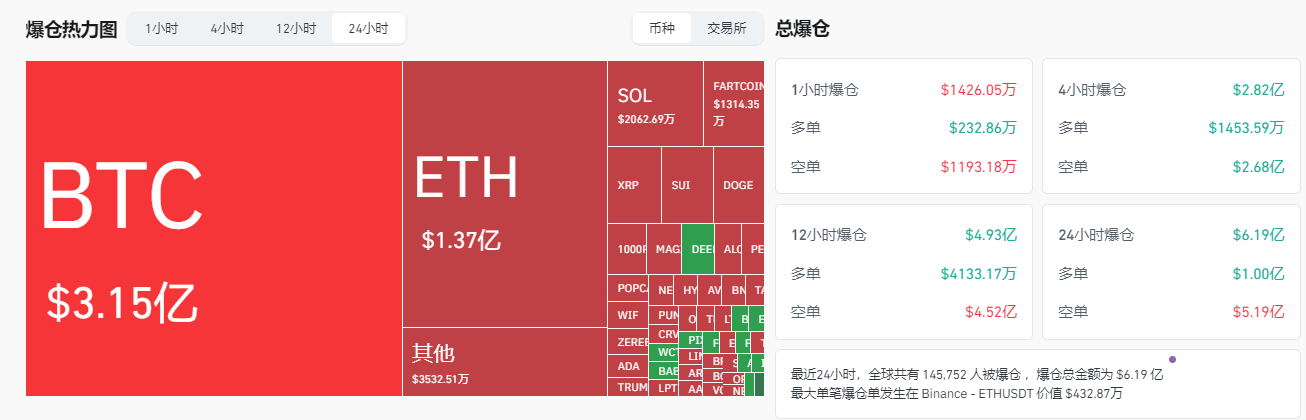Viewport: 1306px width, 420px height.
Task: Click the green WCT heatmap tile
Action: coord(664,352)
